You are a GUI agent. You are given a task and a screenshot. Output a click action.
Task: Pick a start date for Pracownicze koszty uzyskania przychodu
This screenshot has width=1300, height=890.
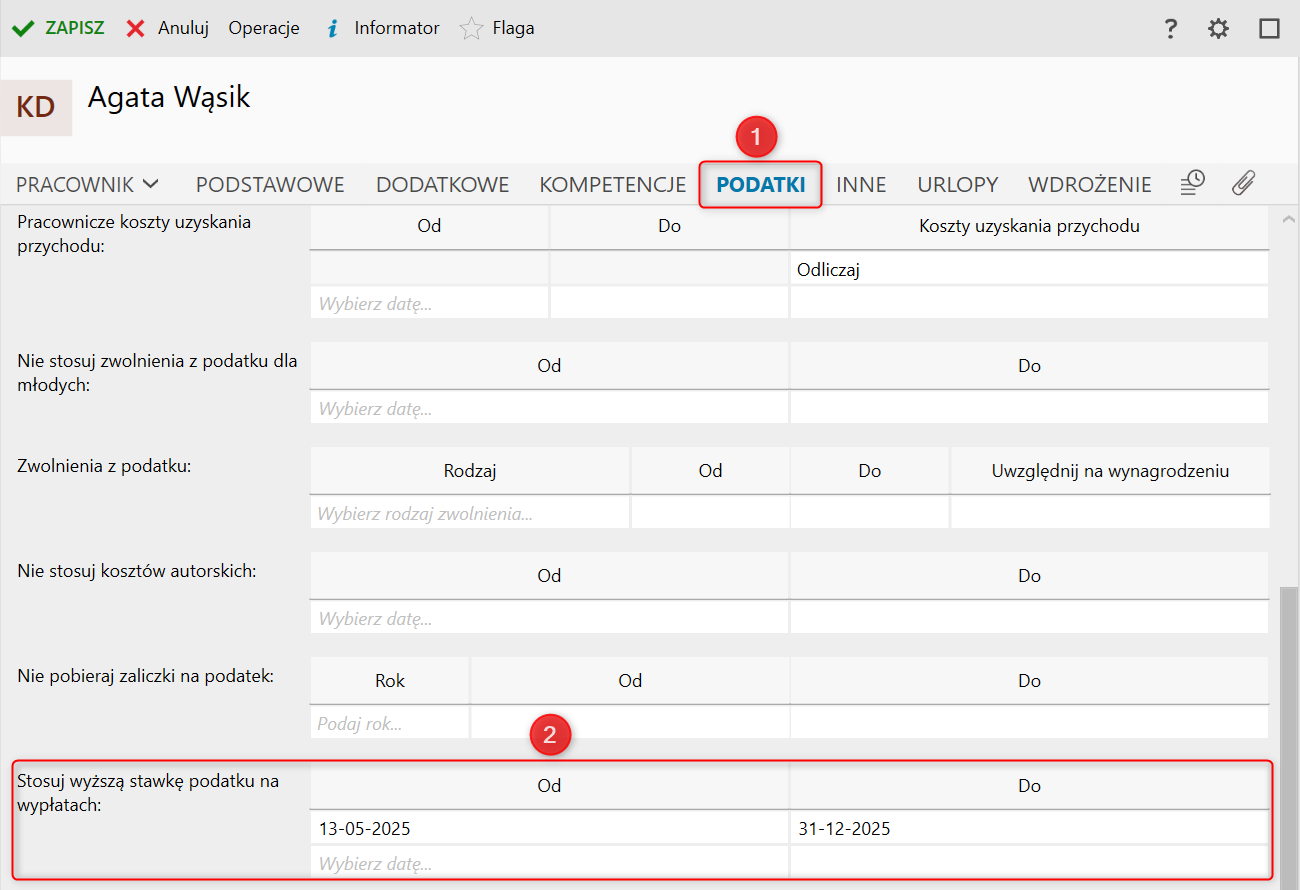pyautogui.click(x=430, y=303)
